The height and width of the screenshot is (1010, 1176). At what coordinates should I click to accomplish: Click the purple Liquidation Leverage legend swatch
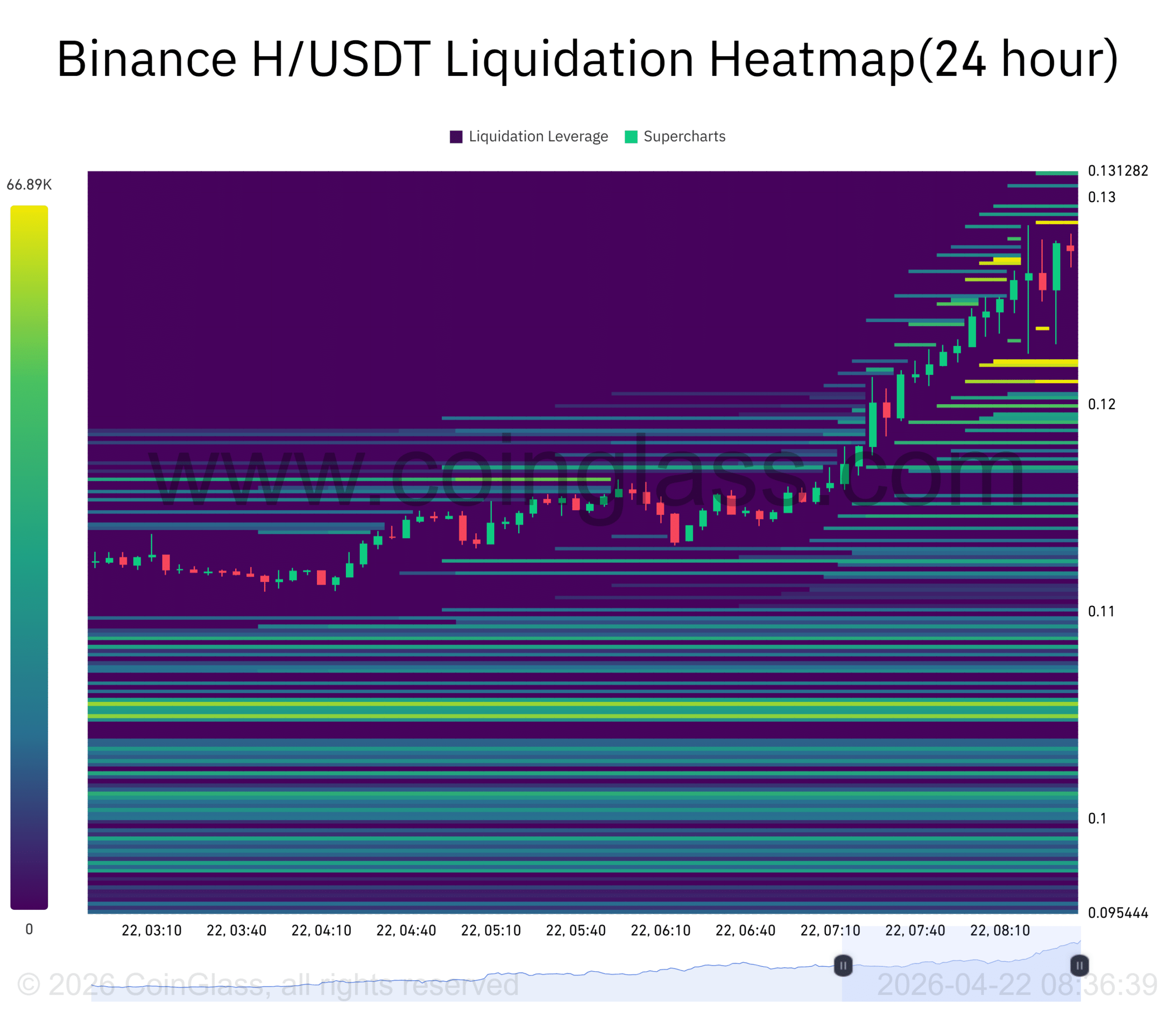pos(456,137)
